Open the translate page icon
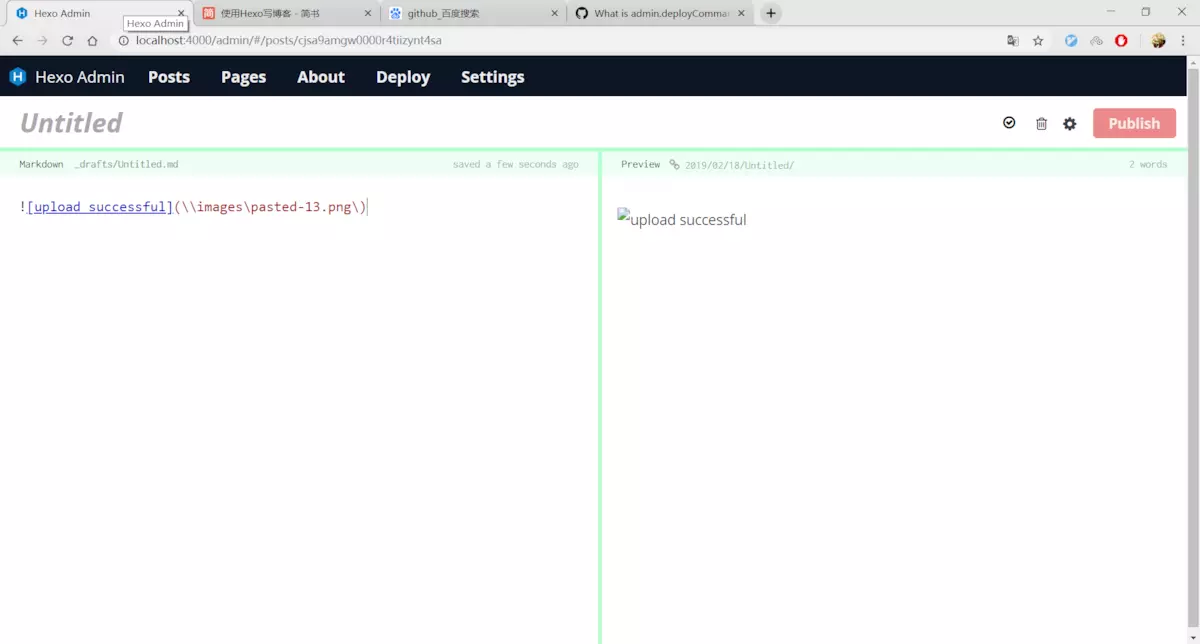The image size is (1200, 644). tap(1013, 41)
